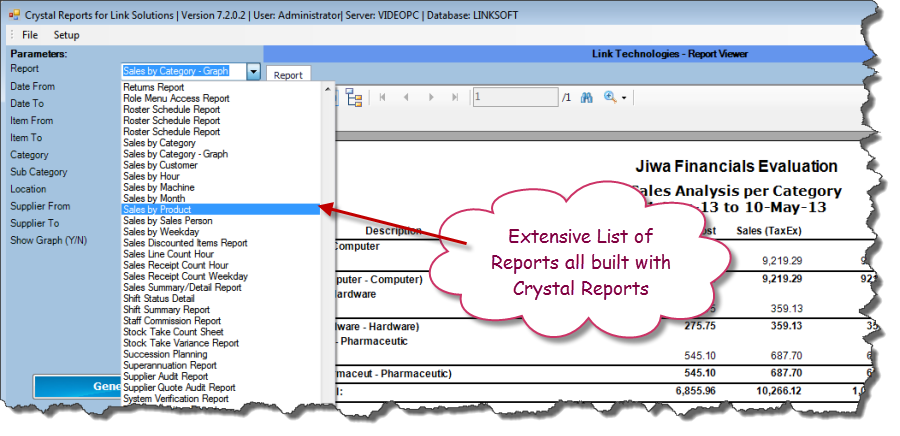
Task: Click the Report combo box text field
Action: coord(184,72)
